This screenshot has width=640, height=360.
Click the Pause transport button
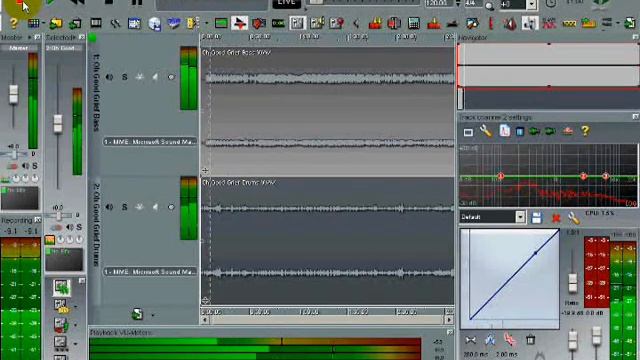[137, 2]
